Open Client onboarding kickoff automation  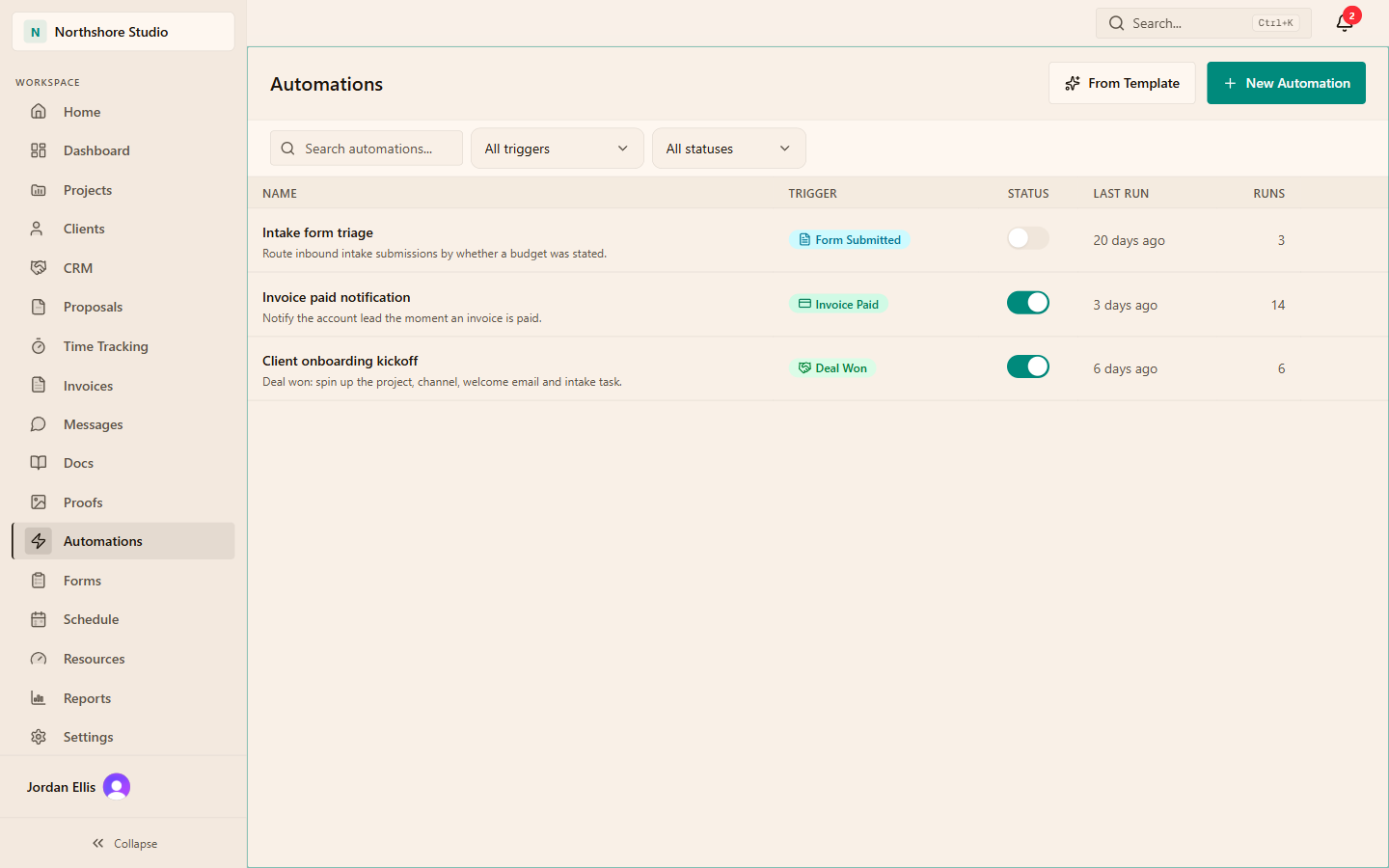[340, 361]
